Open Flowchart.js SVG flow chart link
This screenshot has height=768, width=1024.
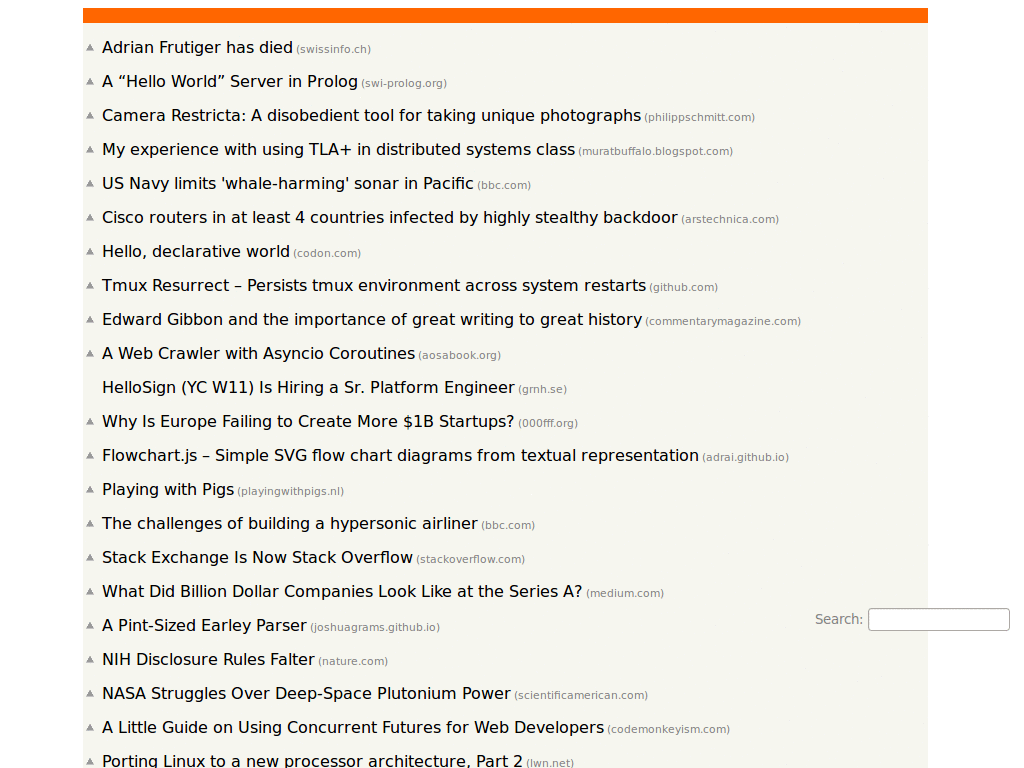pos(400,455)
